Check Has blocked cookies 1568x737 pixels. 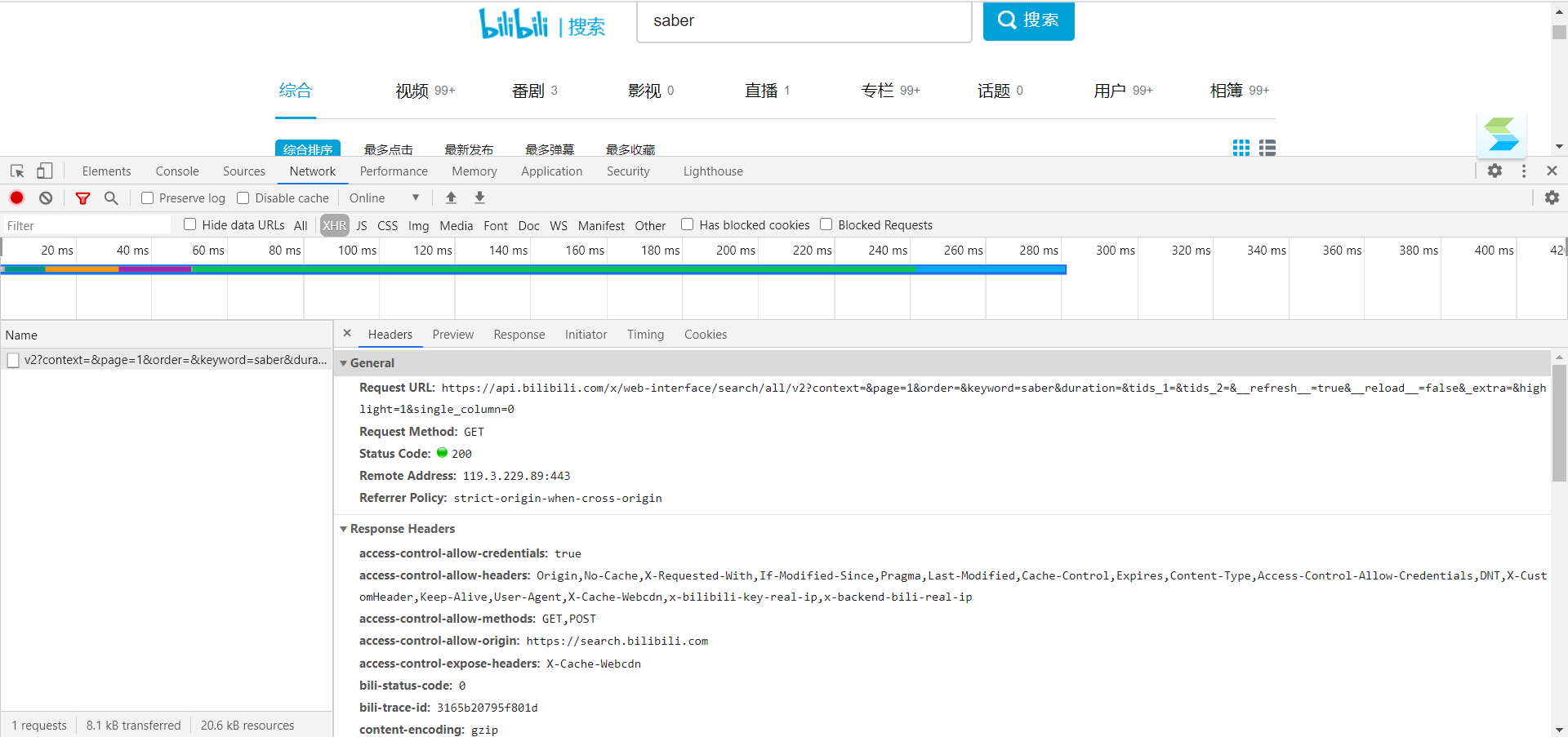tap(687, 224)
